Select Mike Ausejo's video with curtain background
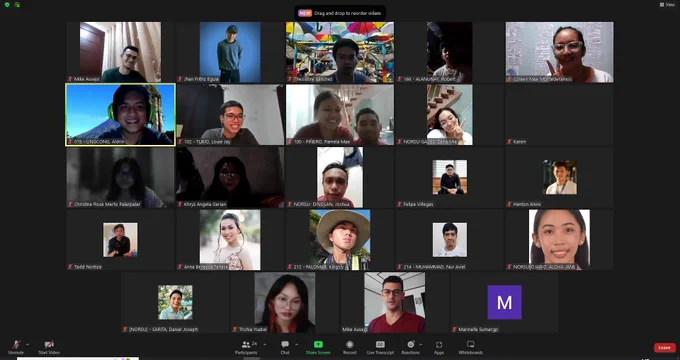 pos(120,52)
